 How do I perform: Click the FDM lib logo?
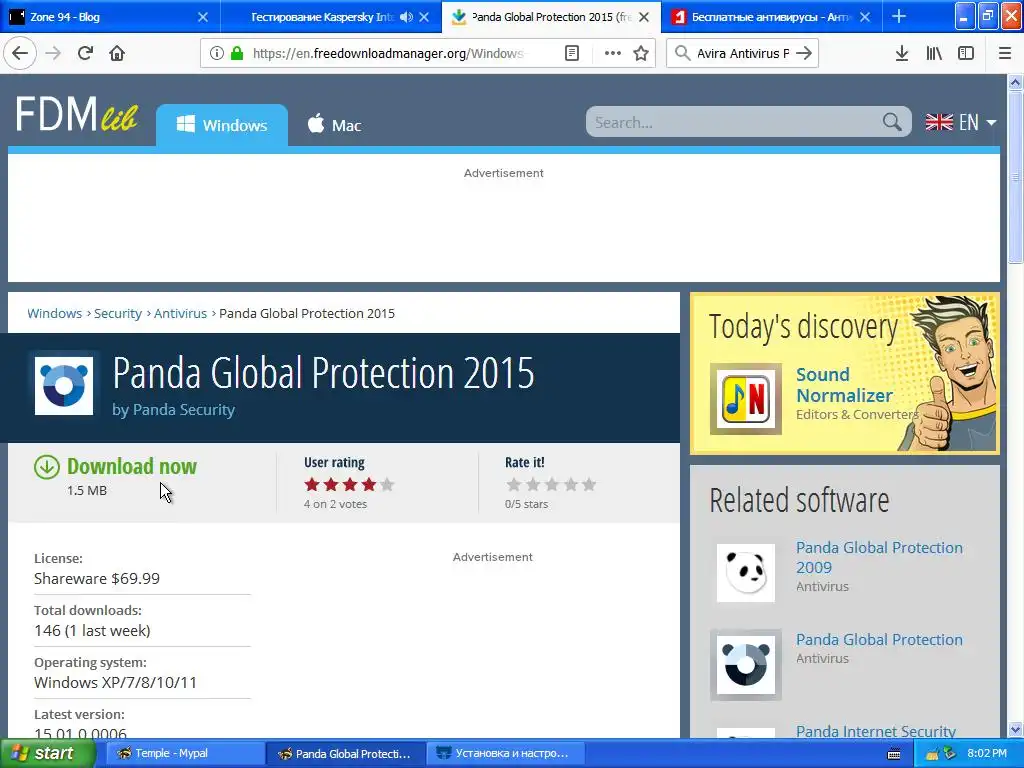(x=76, y=114)
